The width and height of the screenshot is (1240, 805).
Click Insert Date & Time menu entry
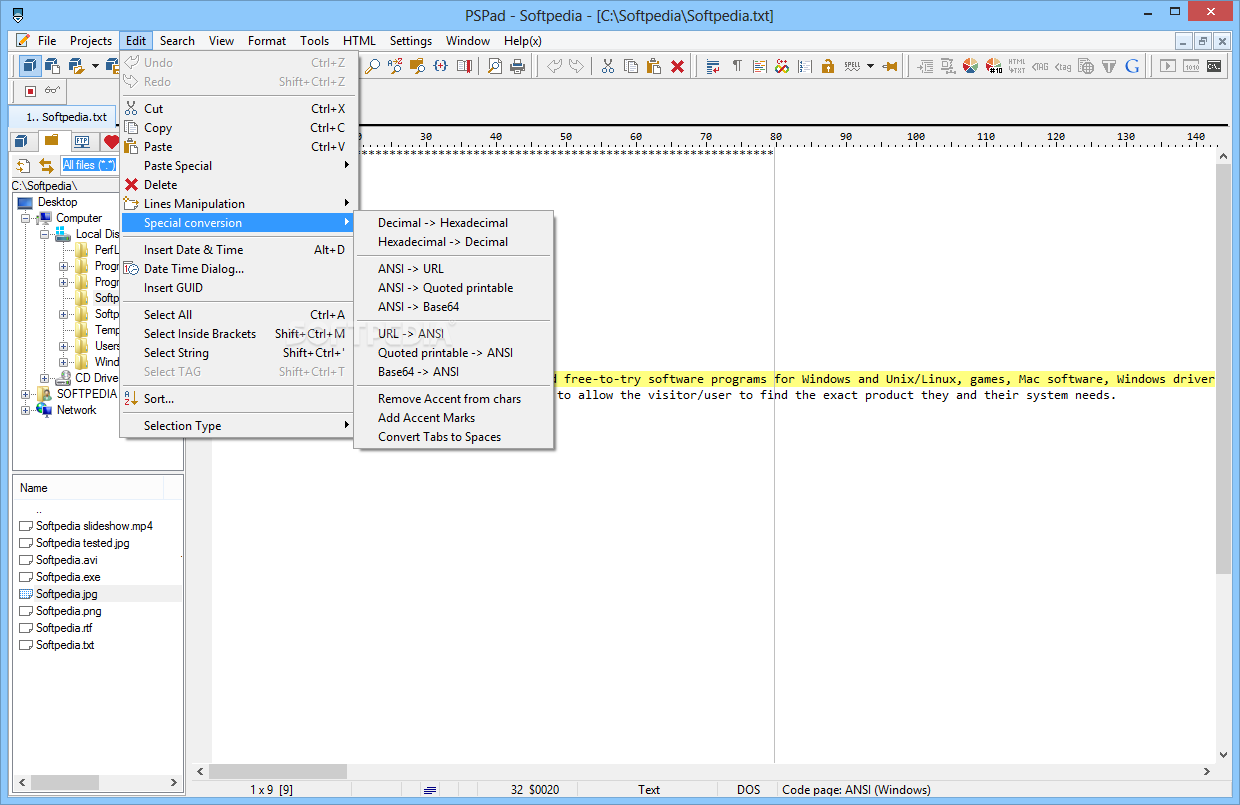pyautogui.click(x=237, y=250)
